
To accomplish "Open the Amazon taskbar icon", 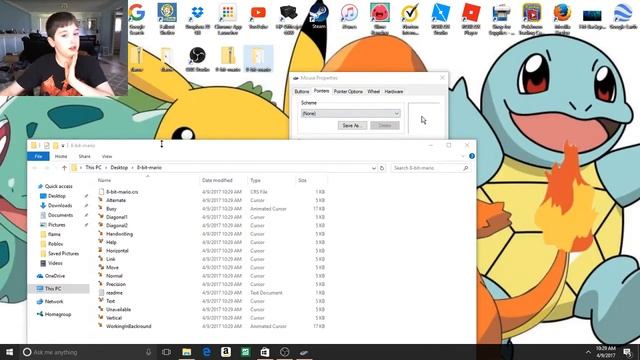I will (x=226, y=352).
